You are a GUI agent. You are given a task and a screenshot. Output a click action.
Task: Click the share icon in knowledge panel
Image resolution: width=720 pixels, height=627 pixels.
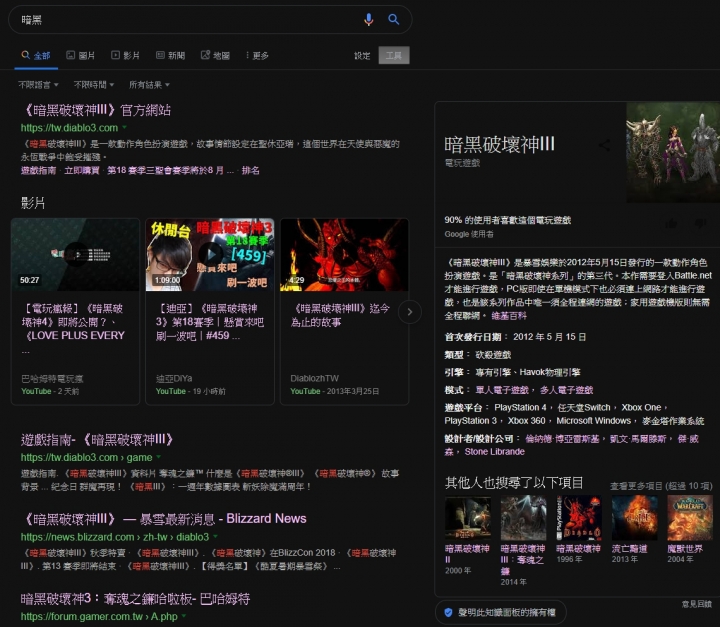(605, 145)
